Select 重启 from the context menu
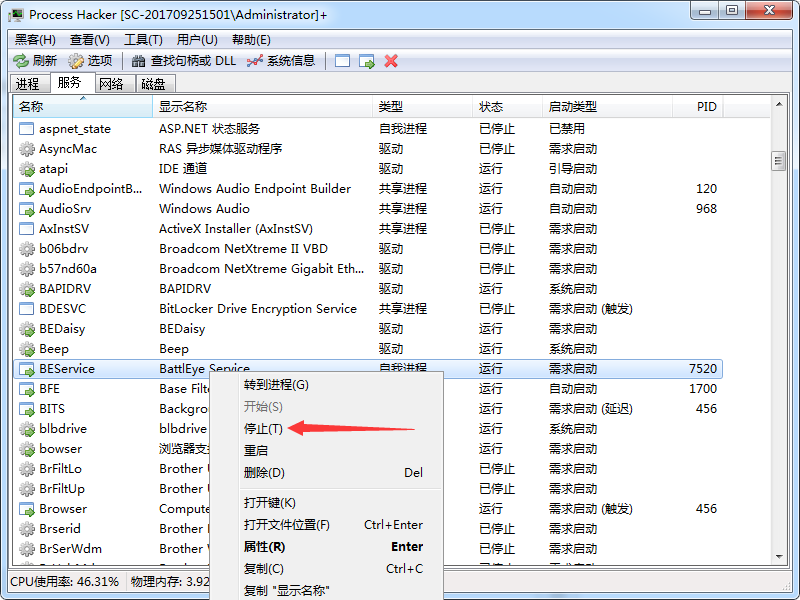800x600 pixels. 256,451
